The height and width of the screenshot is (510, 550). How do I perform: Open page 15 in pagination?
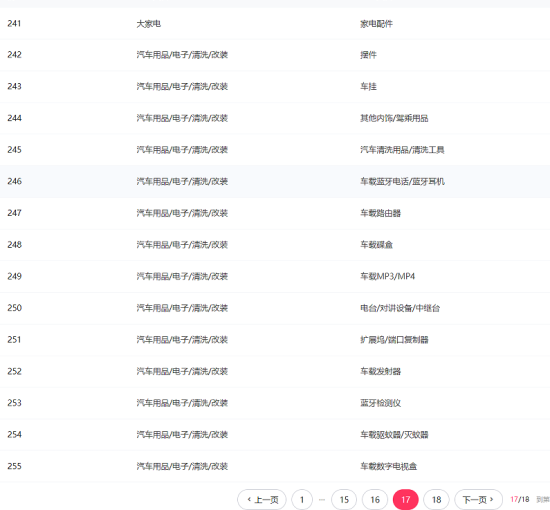tap(344, 499)
